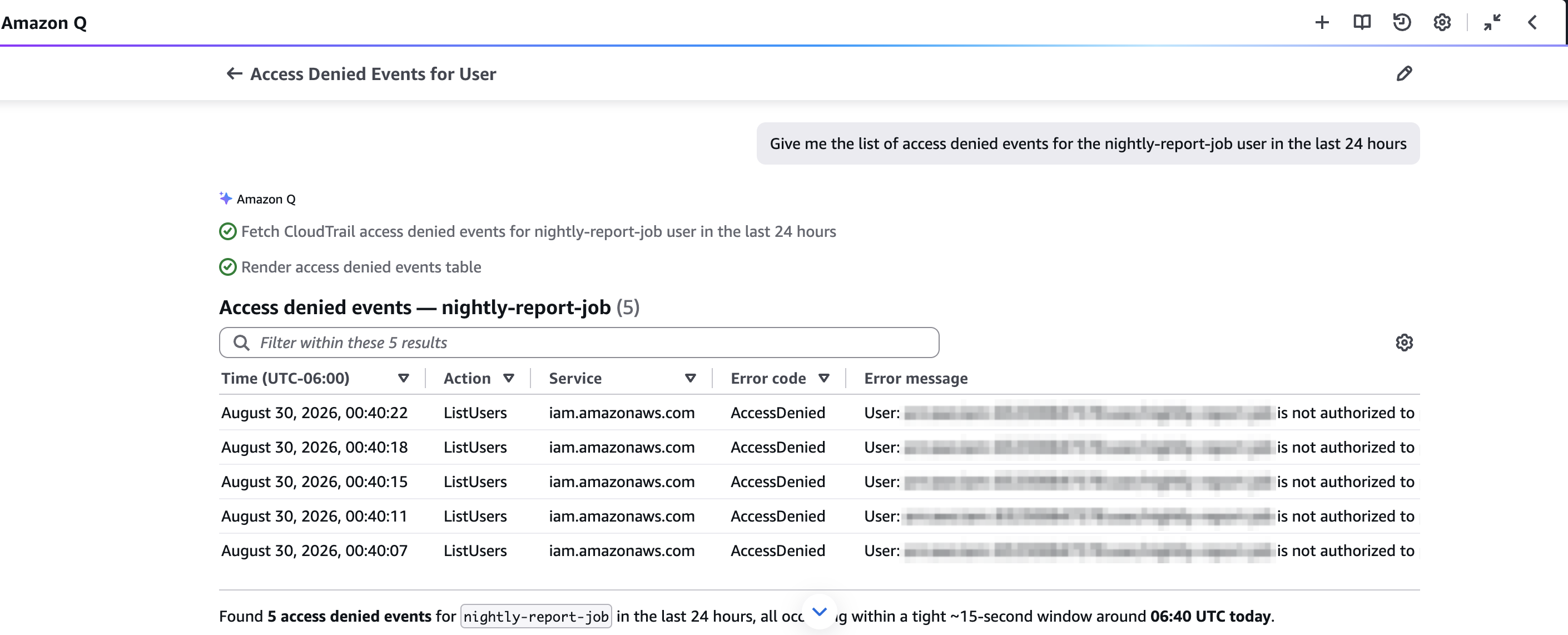Shrink the panel with collapse arrows icon

coord(1492,23)
